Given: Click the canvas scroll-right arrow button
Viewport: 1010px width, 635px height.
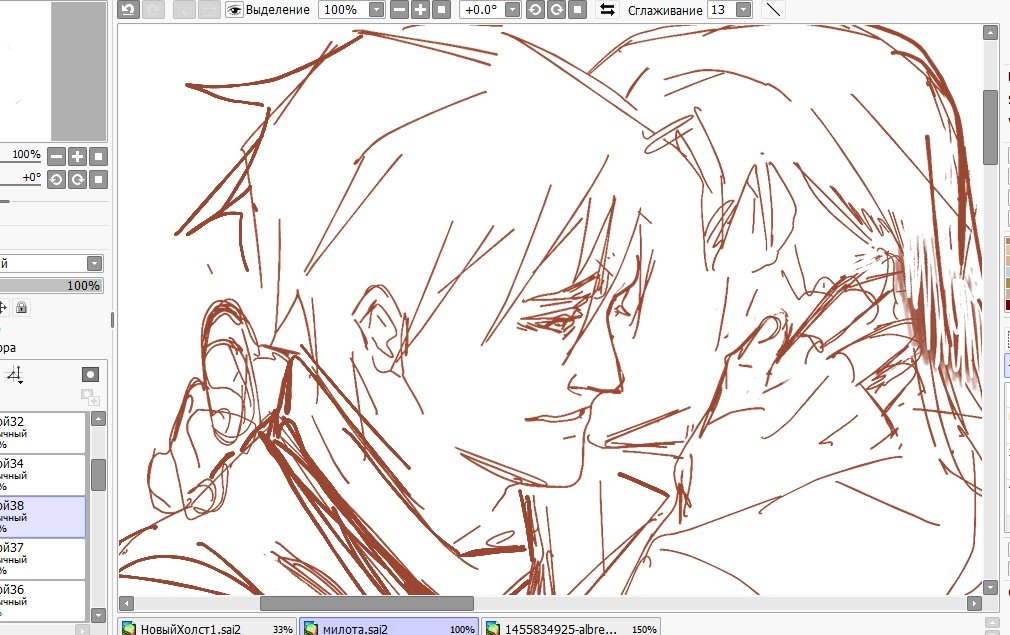Looking at the screenshot, I should [974, 603].
